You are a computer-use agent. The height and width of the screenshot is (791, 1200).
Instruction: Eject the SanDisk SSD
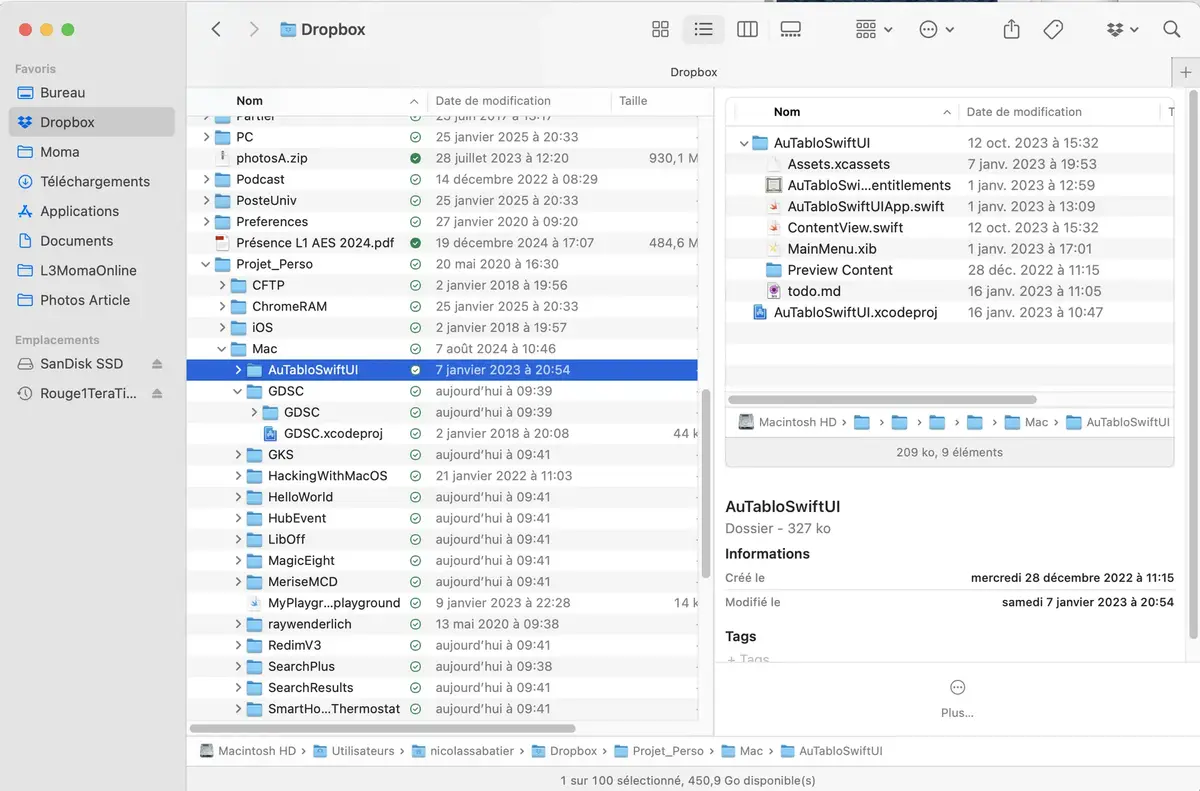(x=156, y=363)
